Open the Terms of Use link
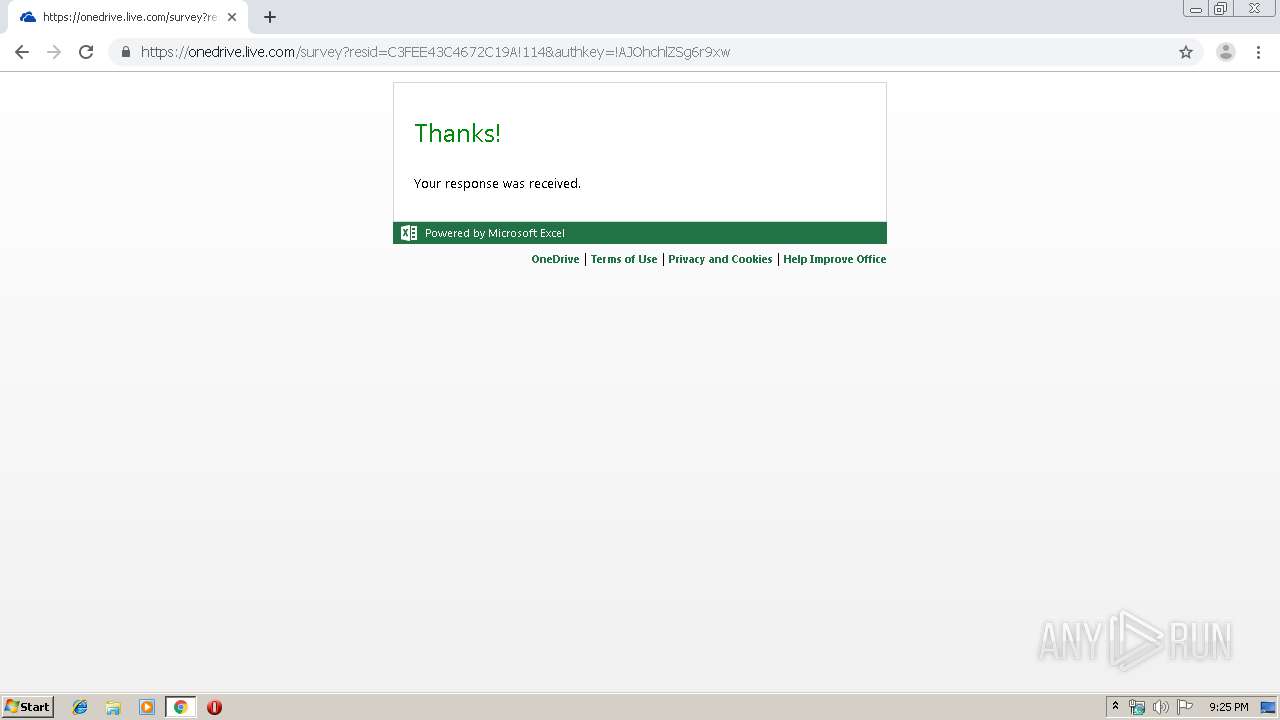Image resolution: width=1280 pixels, height=720 pixels. pos(624,259)
